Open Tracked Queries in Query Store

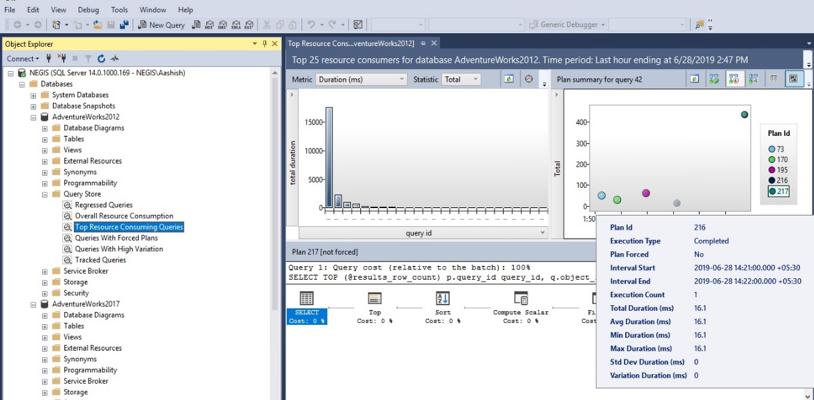[100, 260]
